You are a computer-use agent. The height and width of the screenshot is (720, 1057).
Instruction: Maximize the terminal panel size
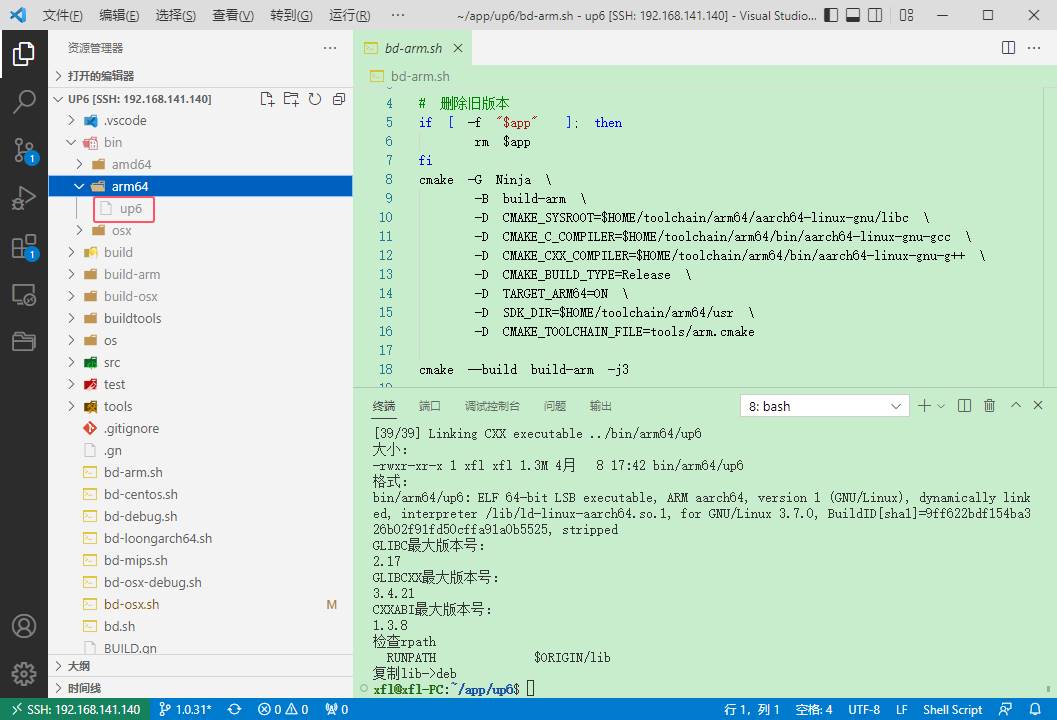pos(1015,406)
